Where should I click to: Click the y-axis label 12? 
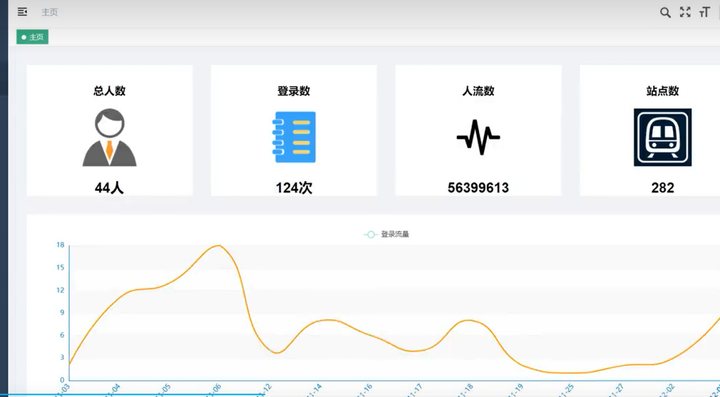point(61,290)
